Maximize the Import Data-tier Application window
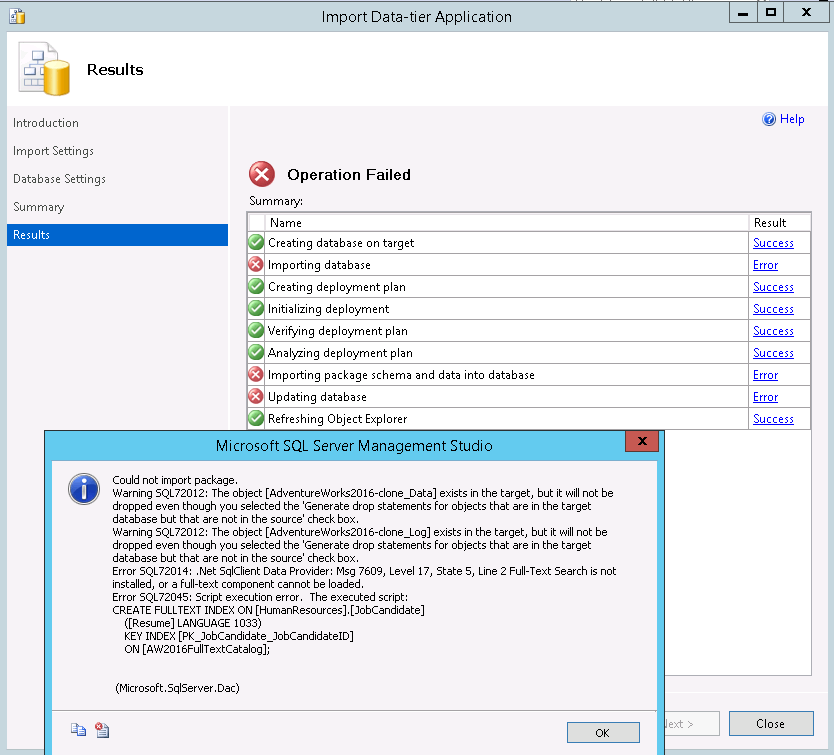The image size is (834, 755). coord(771,12)
